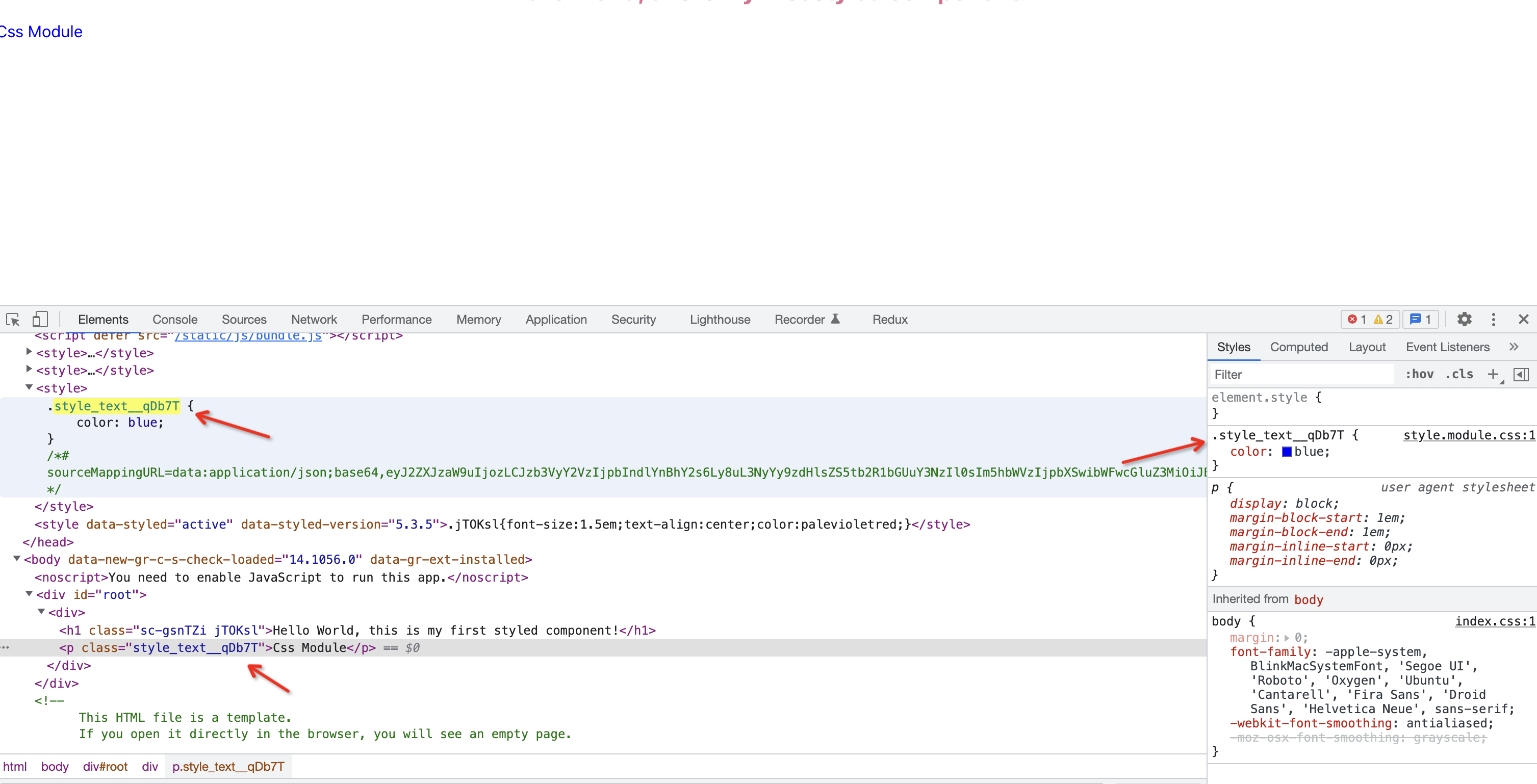Open the Lighthouse tab
This screenshot has height=784, width=1537.
point(720,320)
